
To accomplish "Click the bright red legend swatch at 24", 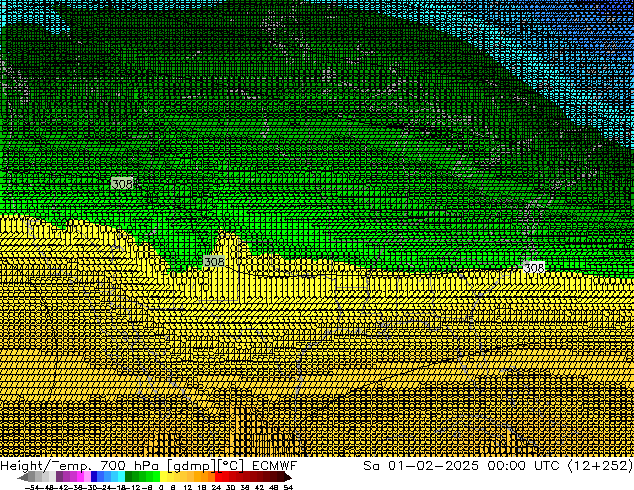I will (218, 476).
